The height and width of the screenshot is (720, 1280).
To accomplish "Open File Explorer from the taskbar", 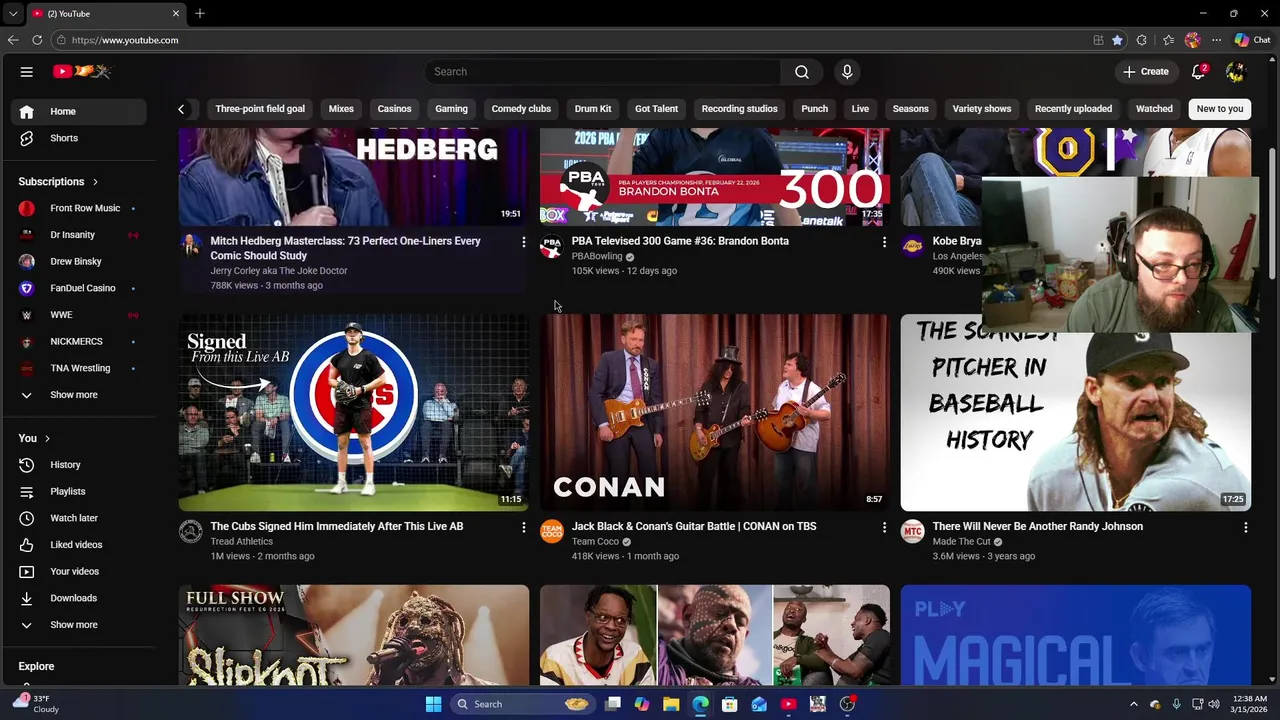I will [671, 704].
